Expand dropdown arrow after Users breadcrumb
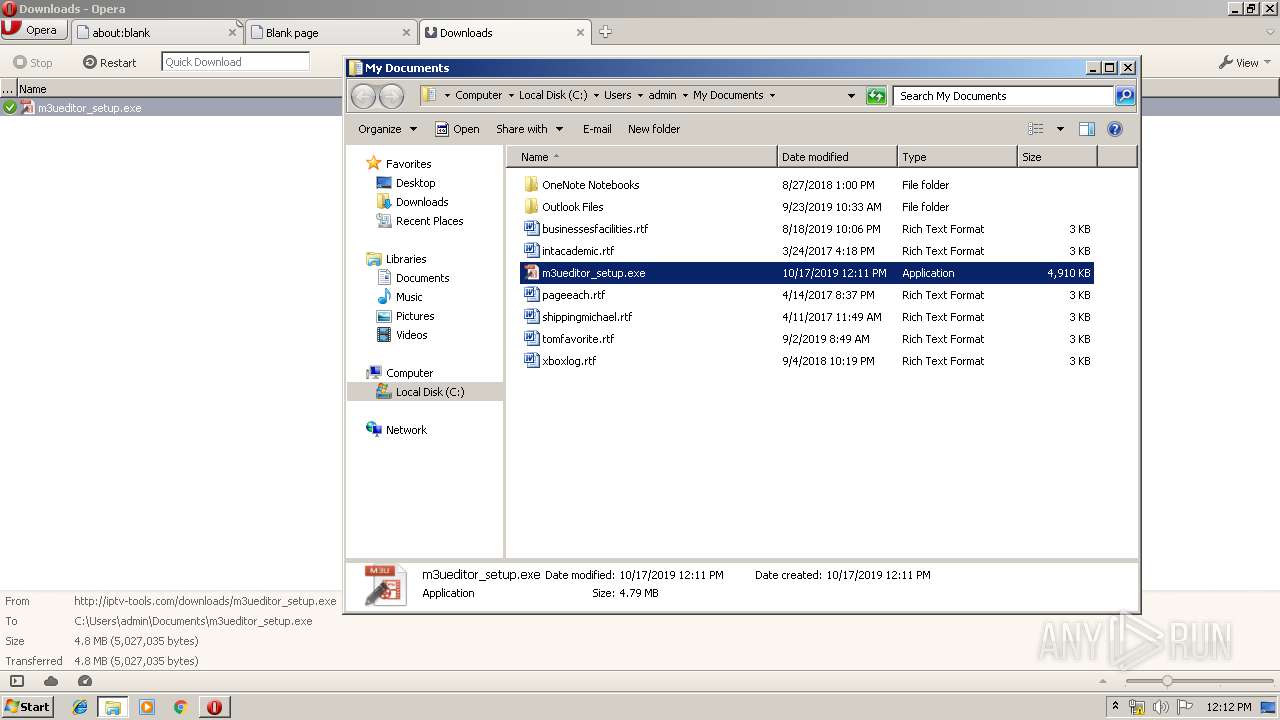1280x720 pixels. tap(640, 96)
